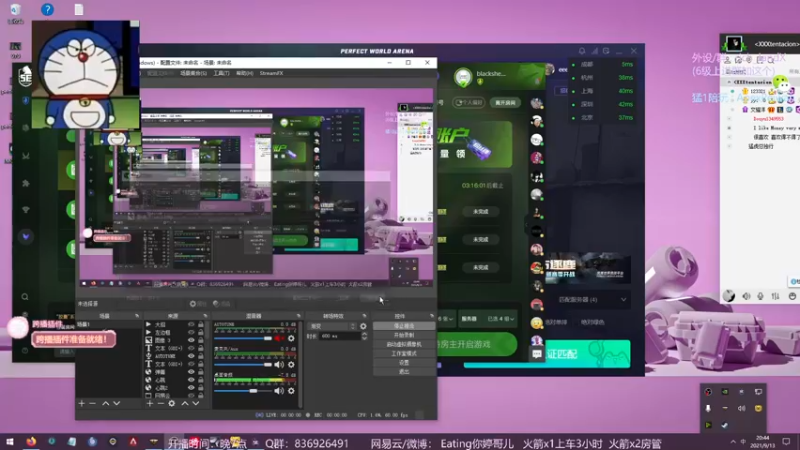Open source properties gear below Sources list

point(172,404)
